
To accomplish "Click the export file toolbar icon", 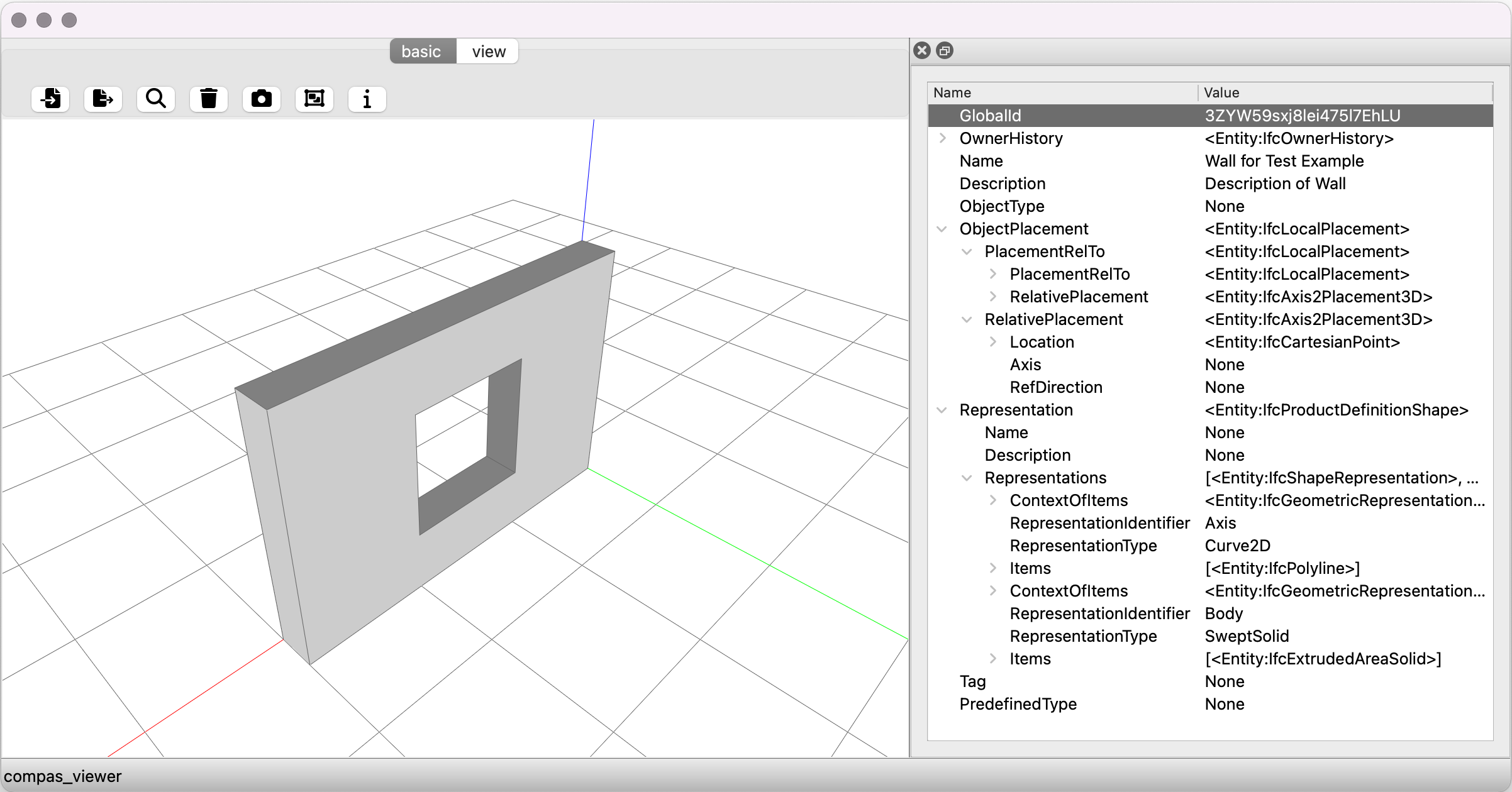I will coord(103,99).
